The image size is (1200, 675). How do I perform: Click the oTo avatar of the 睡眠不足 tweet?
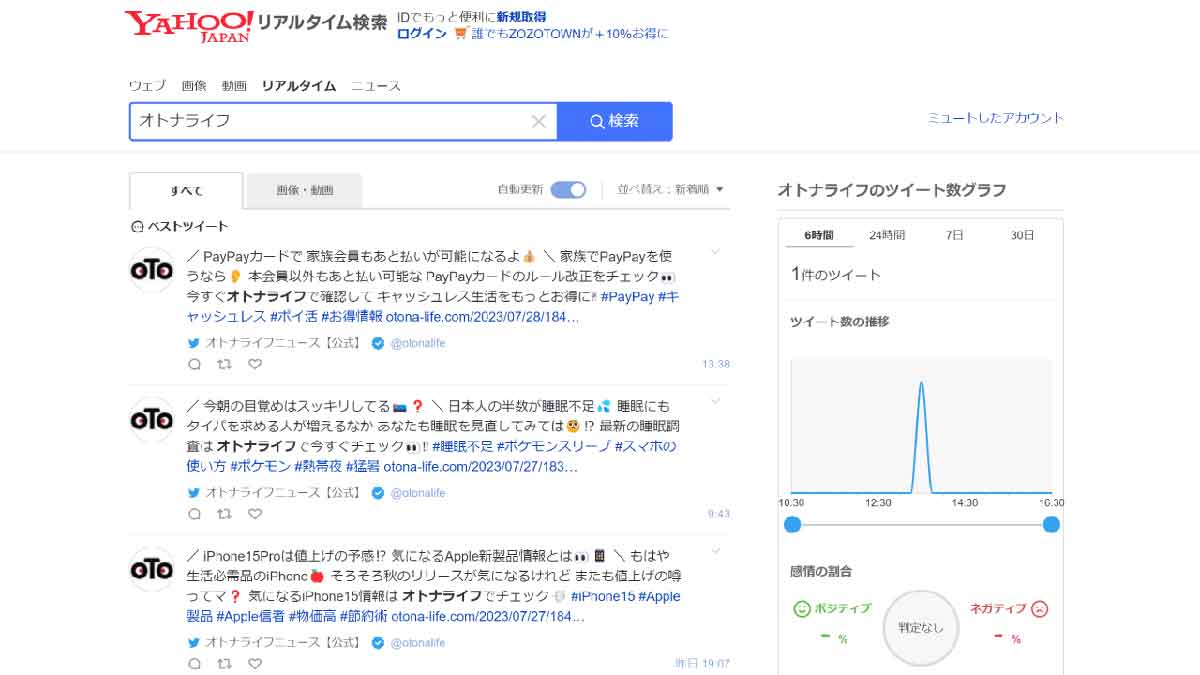[x=152, y=420]
